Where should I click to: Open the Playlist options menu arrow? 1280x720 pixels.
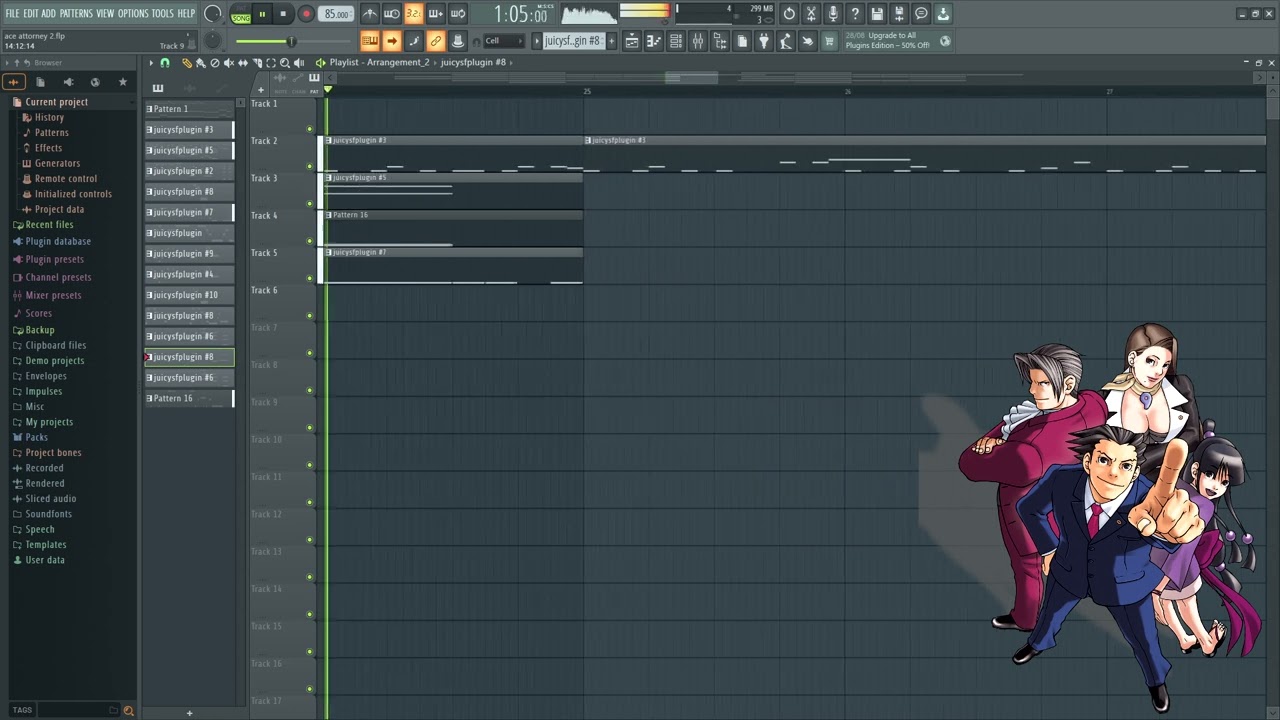click(151, 63)
